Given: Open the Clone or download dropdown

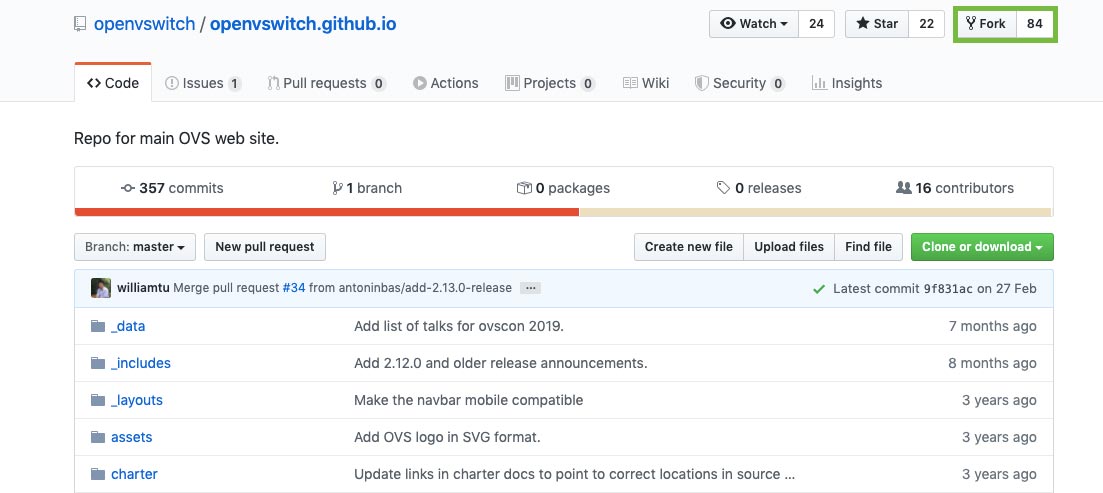Looking at the screenshot, I should click(x=981, y=247).
